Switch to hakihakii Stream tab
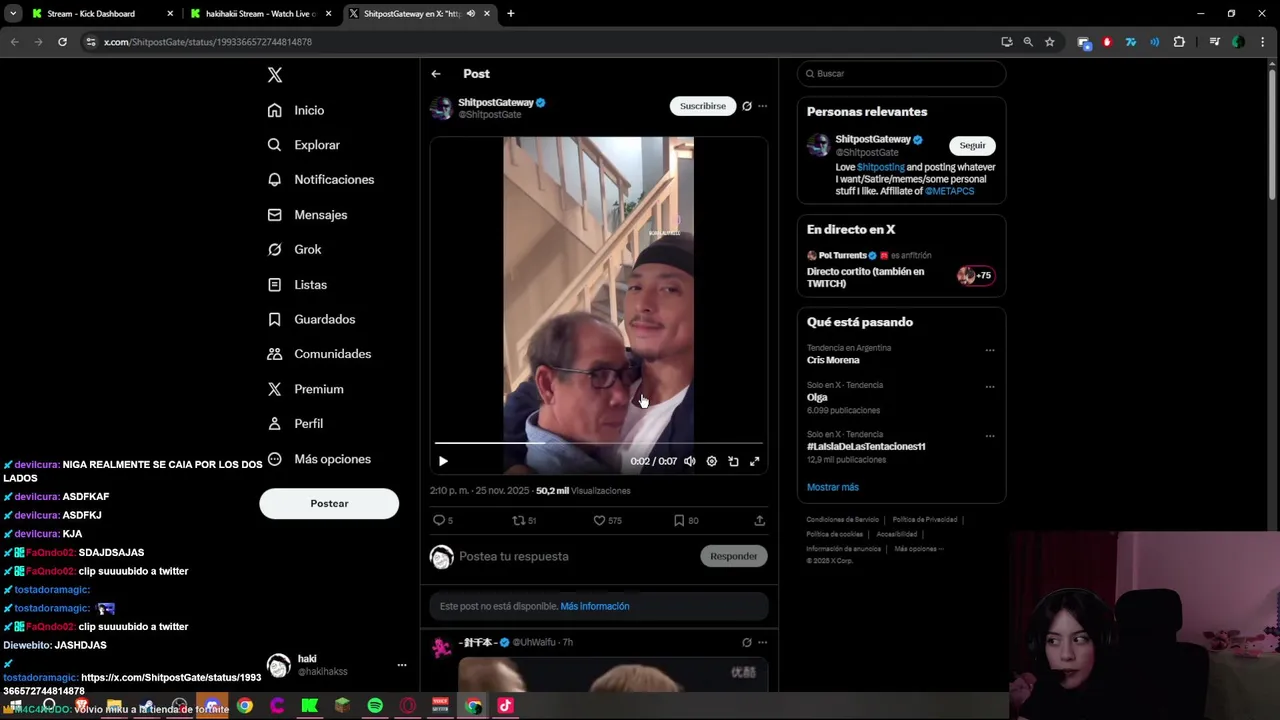1280x720 pixels. (x=260, y=14)
